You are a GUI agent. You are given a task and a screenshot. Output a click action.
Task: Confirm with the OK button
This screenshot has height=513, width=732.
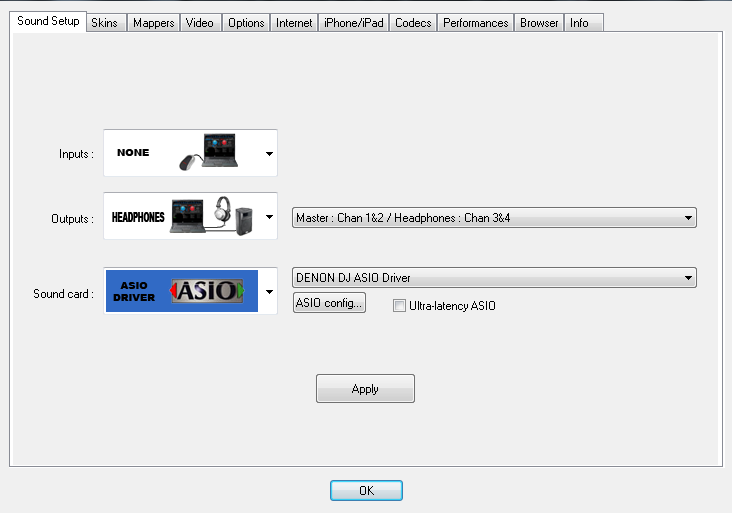tap(366, 491)
